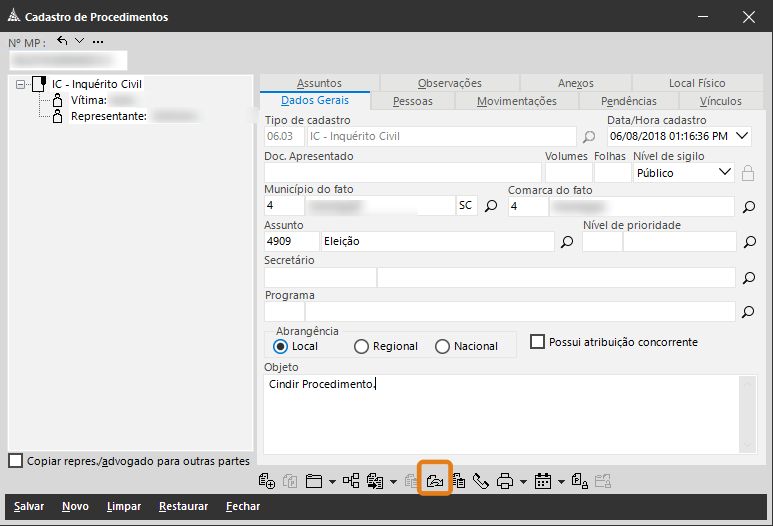Click the folder window toolbar icon

pos(314,481)
